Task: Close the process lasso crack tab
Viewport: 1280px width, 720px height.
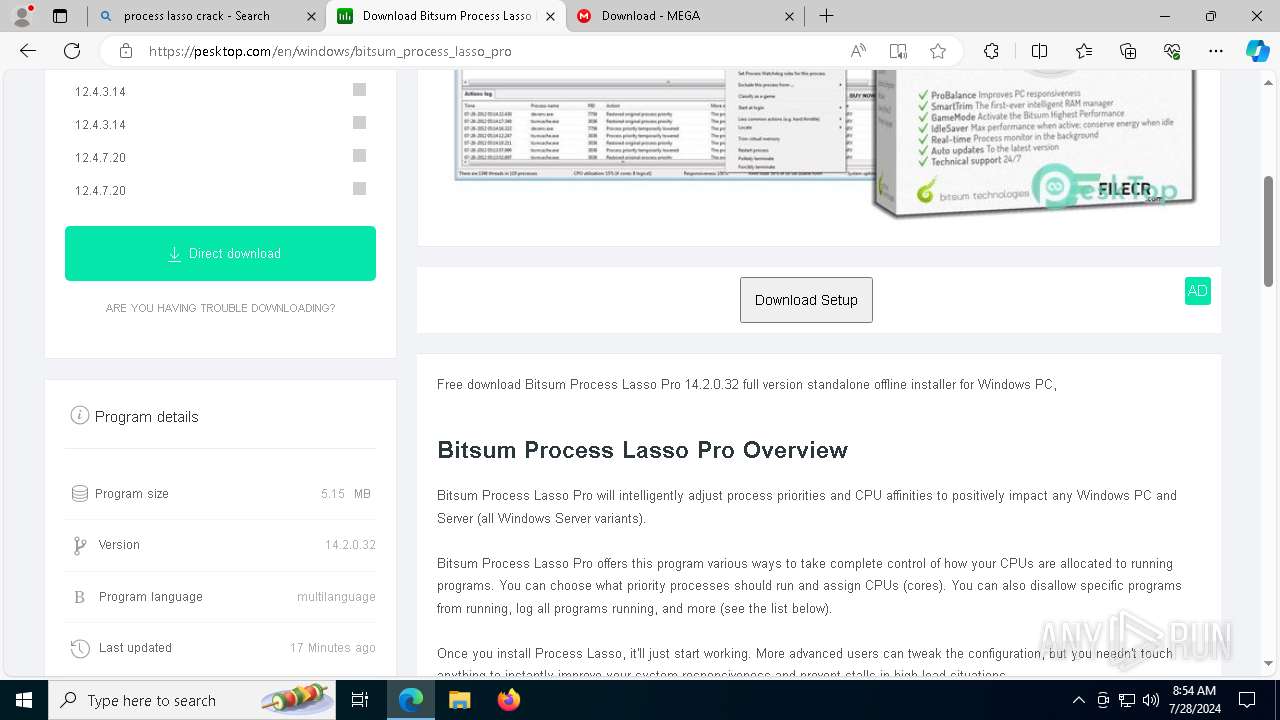Action: click(311, 16)
